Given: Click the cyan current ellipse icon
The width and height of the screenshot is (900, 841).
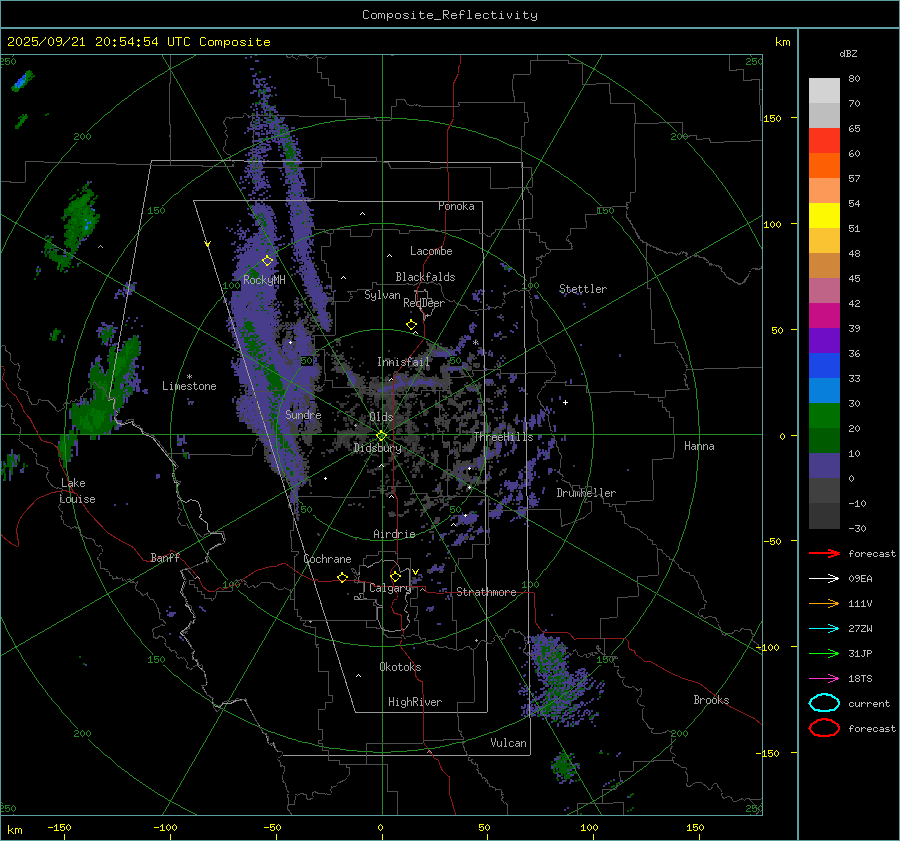Looking at the screenshot, I should [824, 703].
